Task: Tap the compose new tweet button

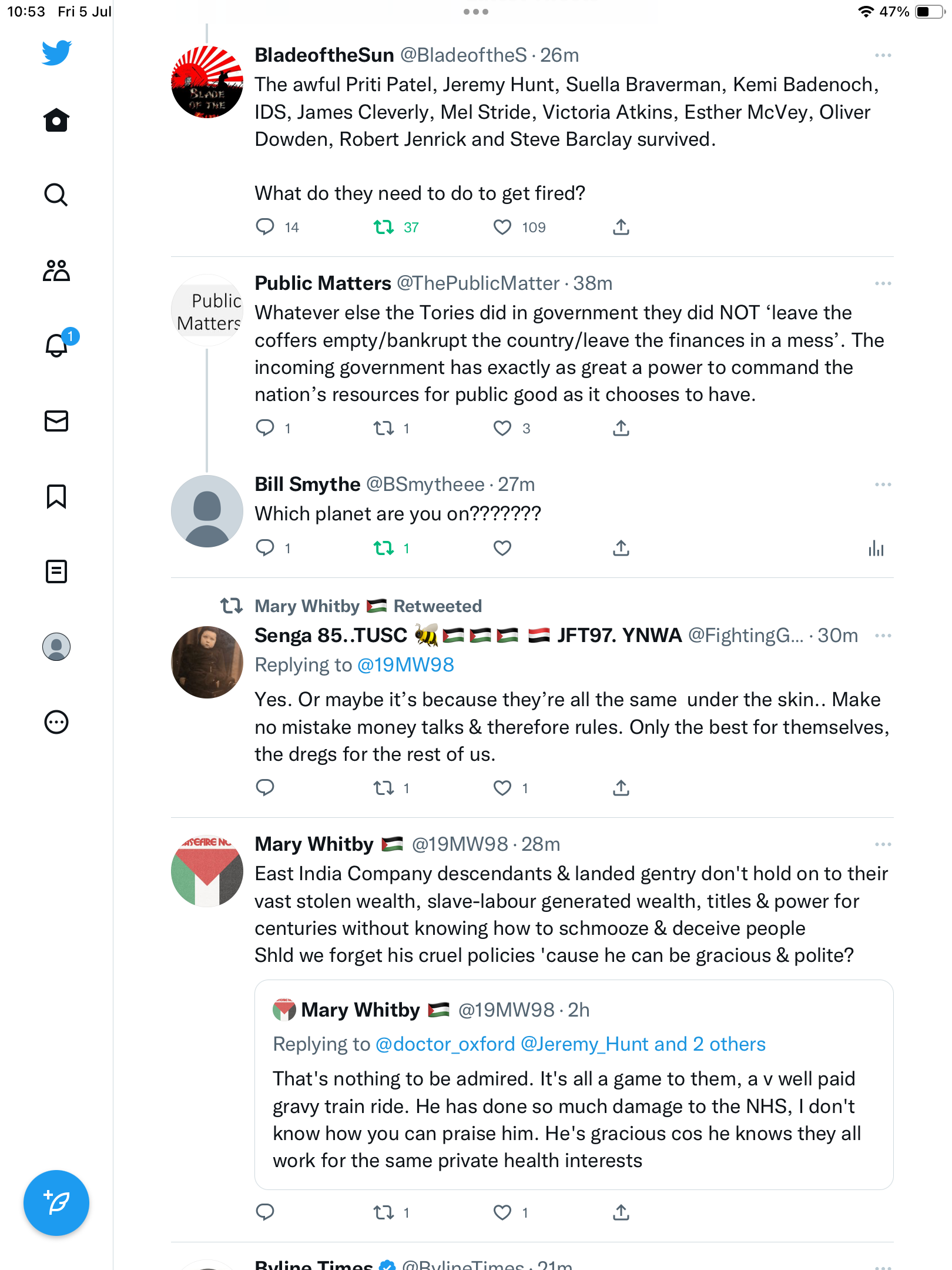Action: 56,1203
